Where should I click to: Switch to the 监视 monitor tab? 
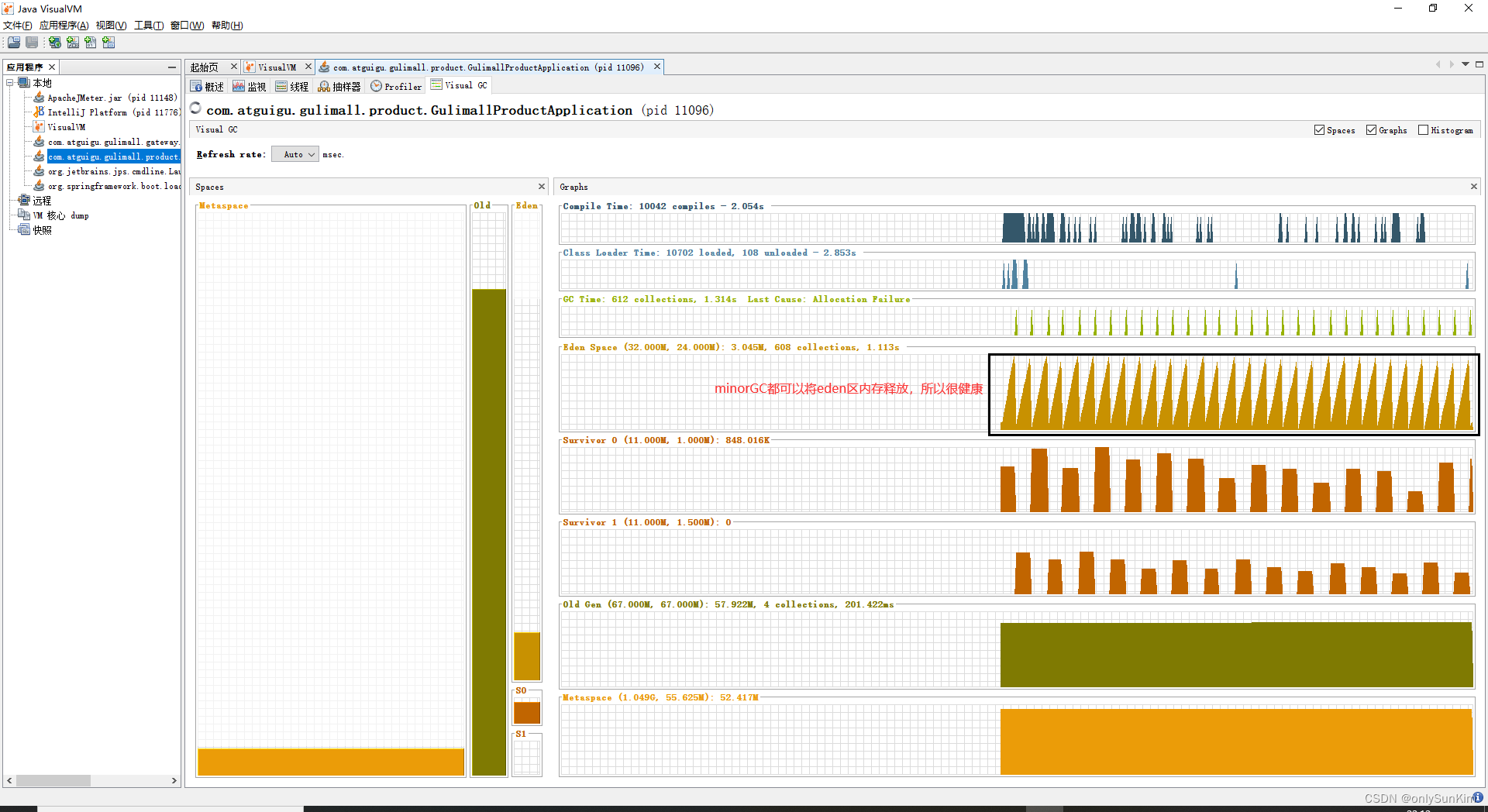point(250,86)
